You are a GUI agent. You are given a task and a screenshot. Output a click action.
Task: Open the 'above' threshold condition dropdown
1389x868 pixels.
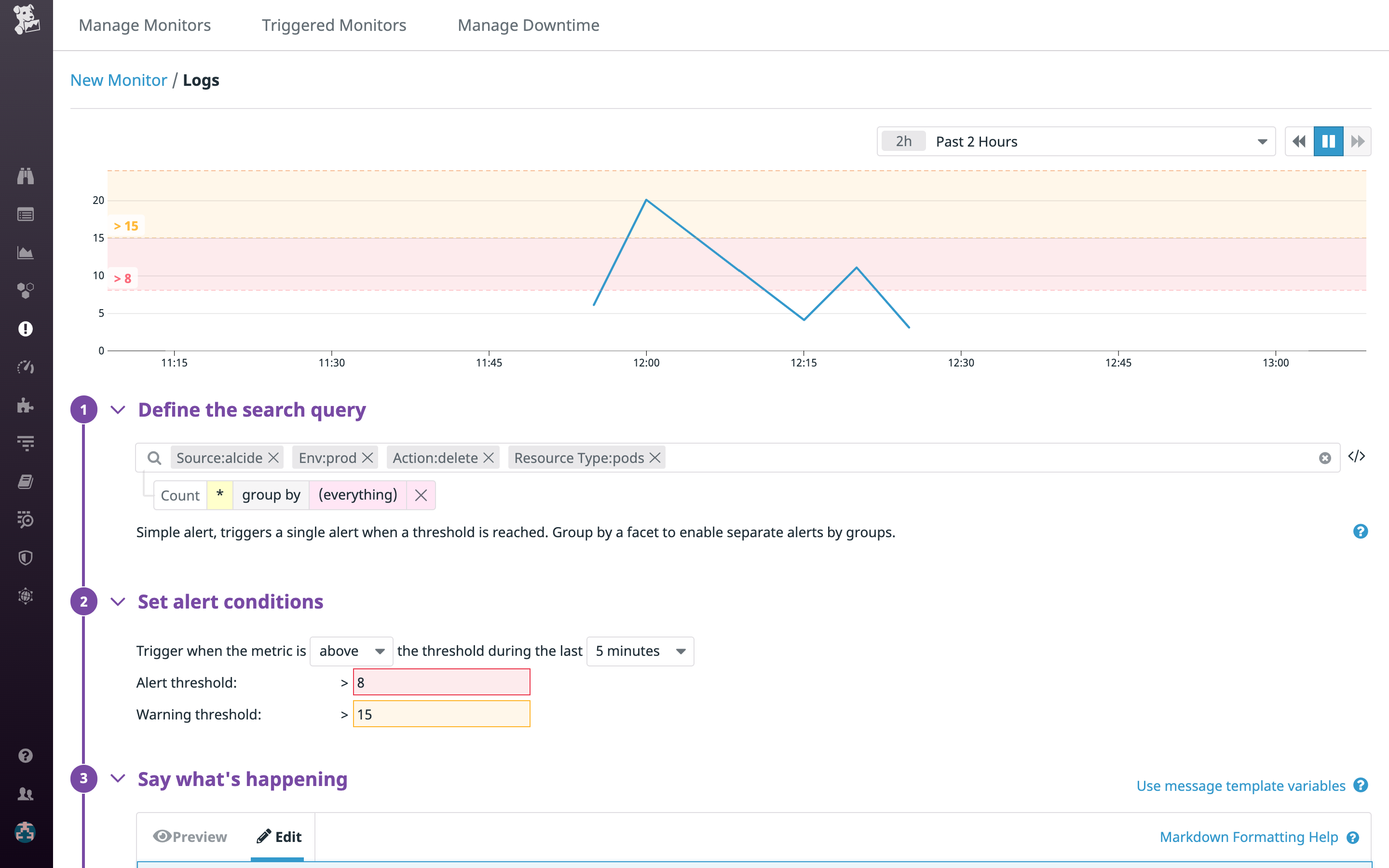point(351,651)
